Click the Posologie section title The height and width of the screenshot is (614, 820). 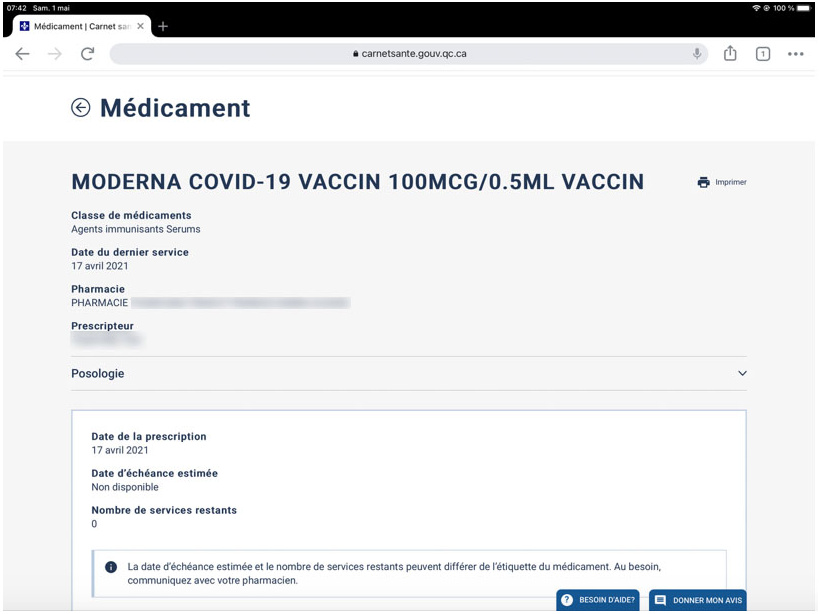click(98, 374)
